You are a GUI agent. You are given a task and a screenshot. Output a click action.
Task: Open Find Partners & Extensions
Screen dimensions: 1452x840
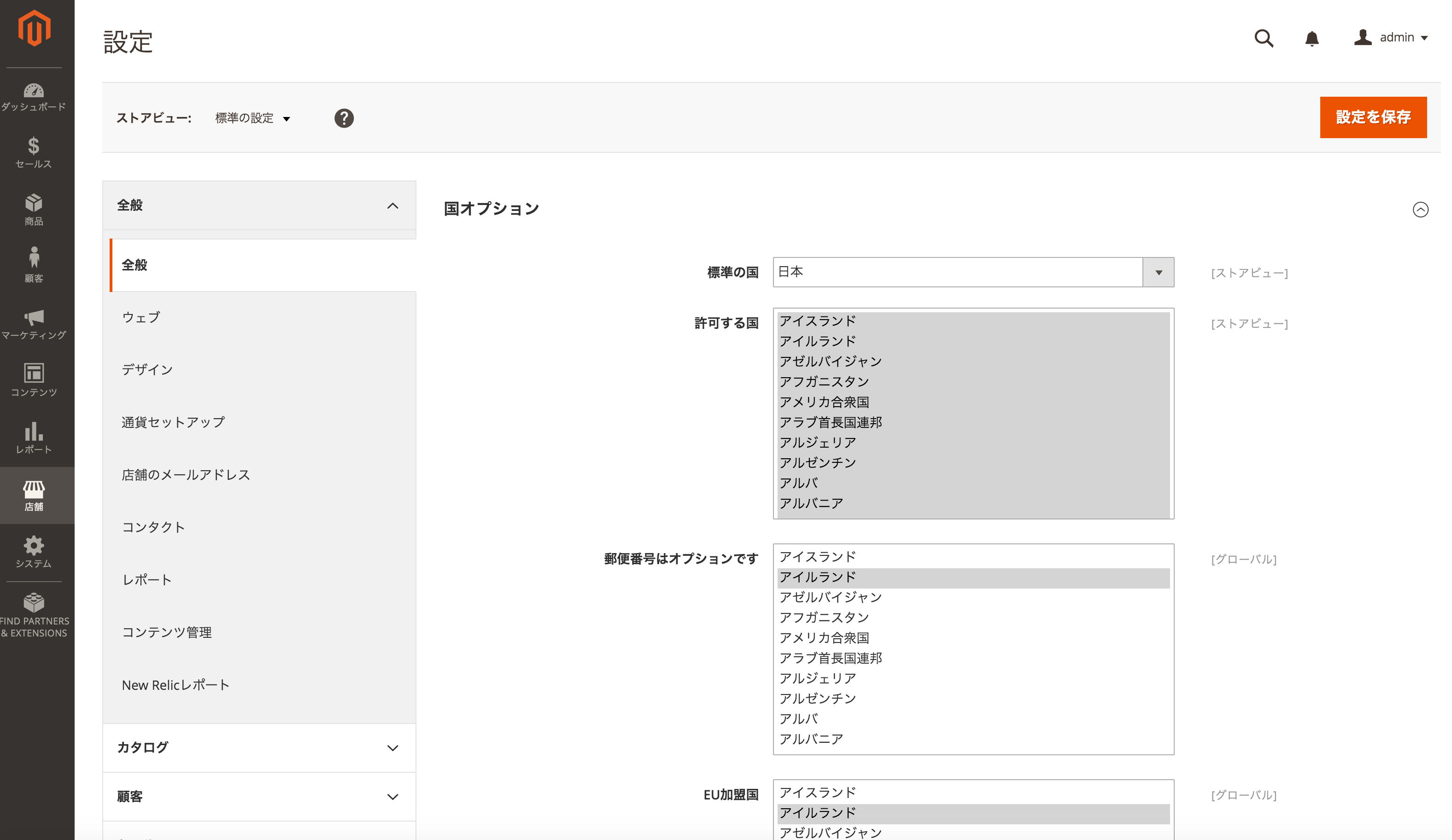click(x=34, y=615)
